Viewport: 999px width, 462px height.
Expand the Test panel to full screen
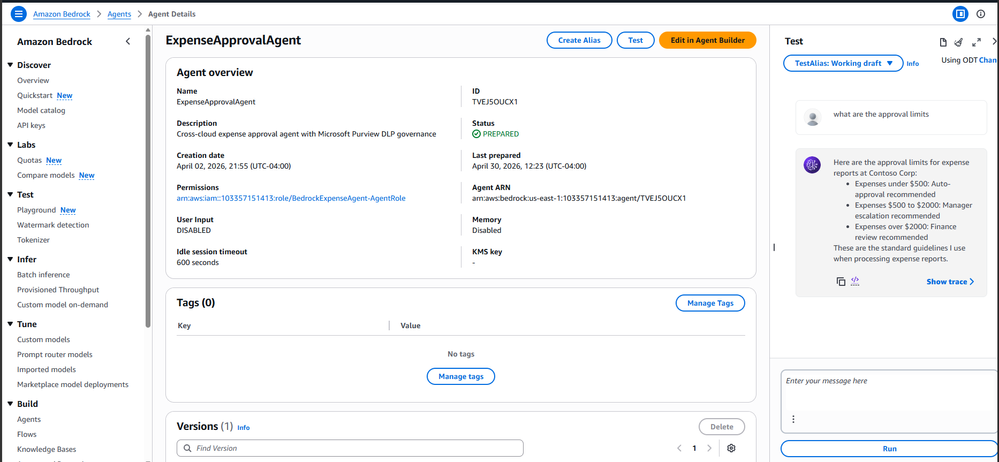(x=976, y=42)
